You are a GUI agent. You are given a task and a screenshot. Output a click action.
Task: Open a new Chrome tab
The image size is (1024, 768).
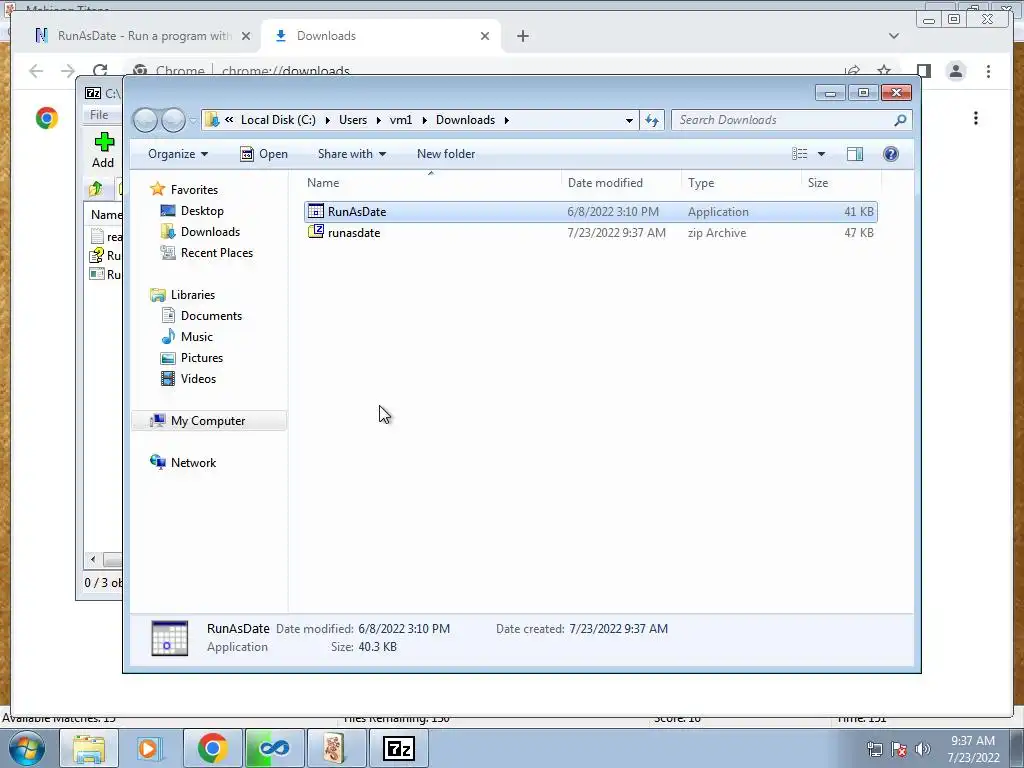[x=522, y=36]
